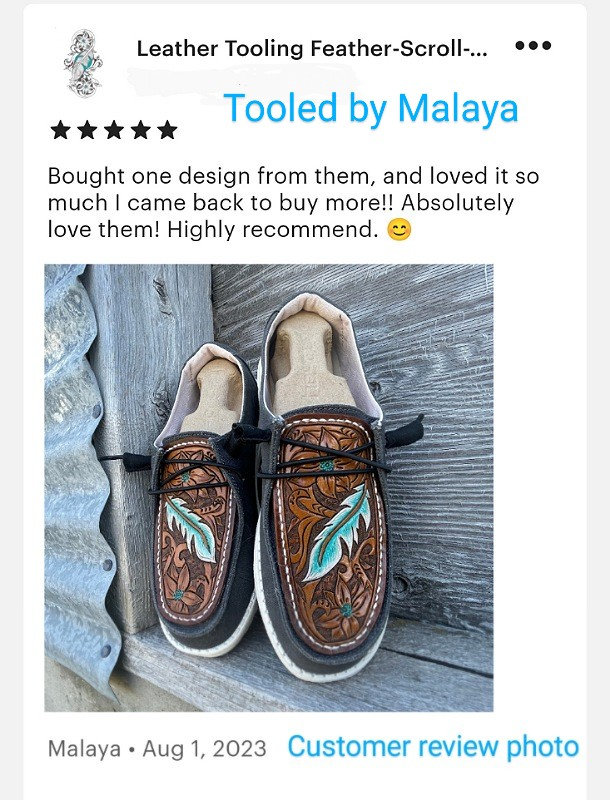Screen dimensions: 610x800
Task: Open the three-dot more options menu
Action: [x=533, y=46]
